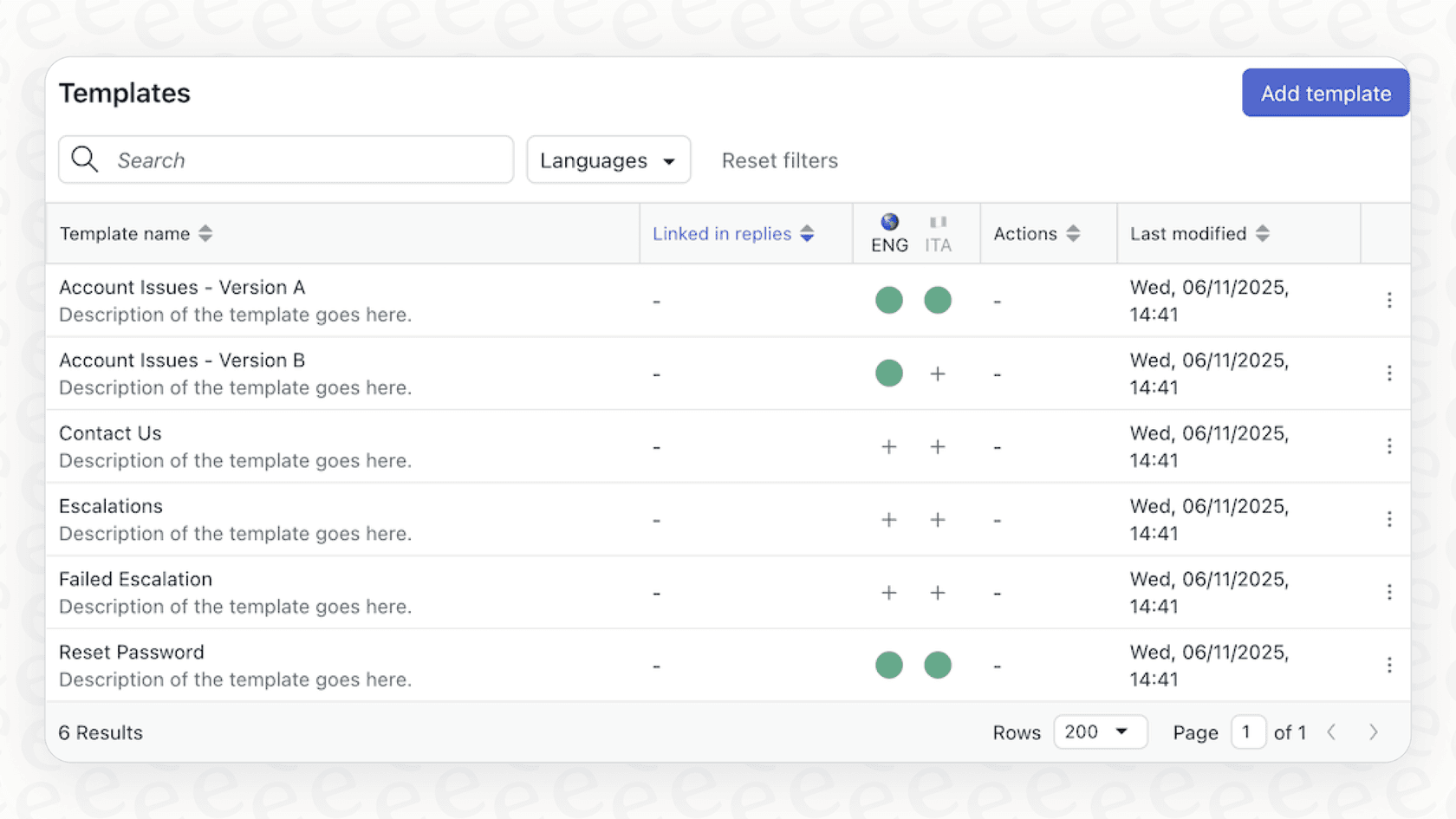Add ENG translation for Escalations

pyautogui.click(x=888, y=519)
